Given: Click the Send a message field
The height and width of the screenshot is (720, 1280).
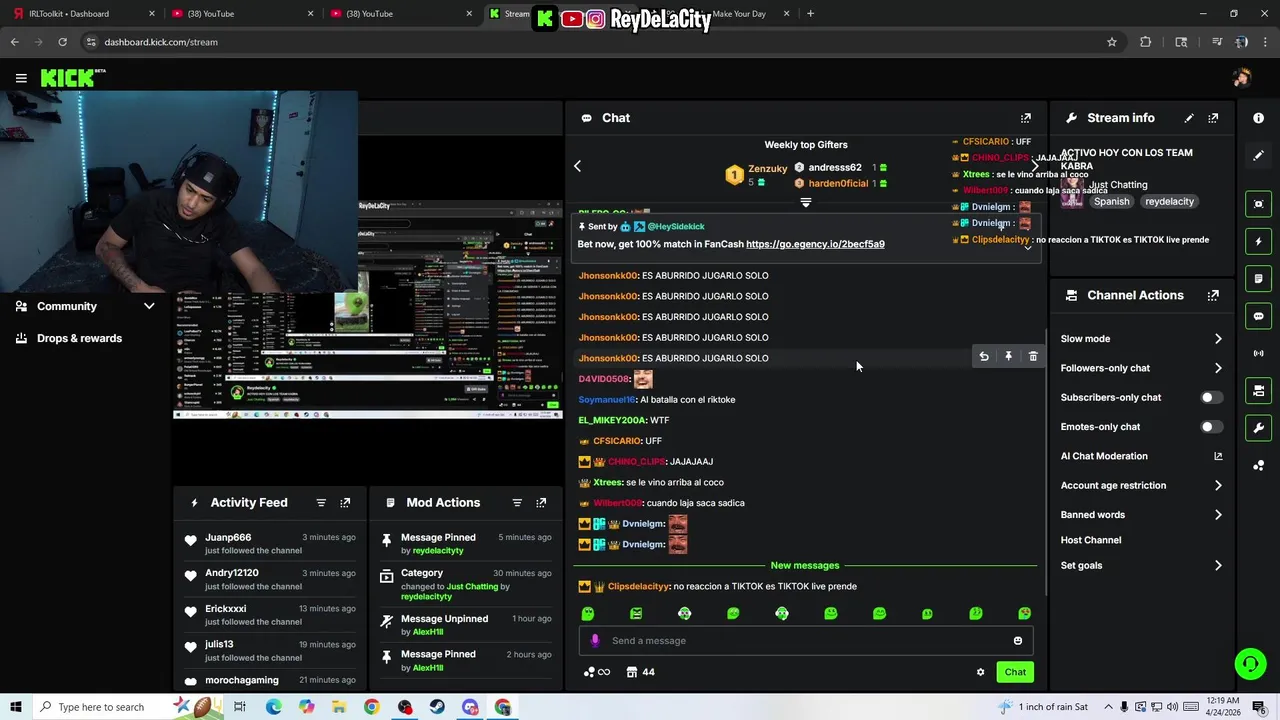Looking at the screenshot, I should click(805, 641).
